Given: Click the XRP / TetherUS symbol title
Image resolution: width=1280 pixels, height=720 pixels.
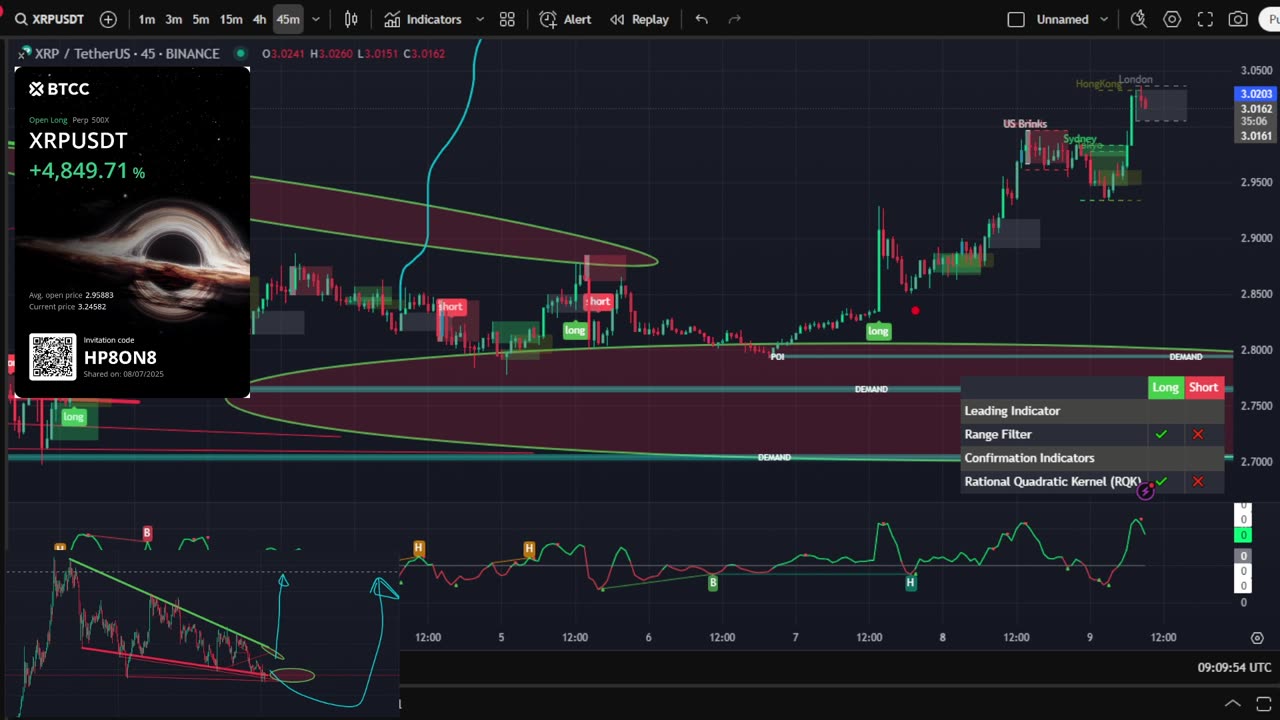Looking at the screenshot, I should (127, 54).
